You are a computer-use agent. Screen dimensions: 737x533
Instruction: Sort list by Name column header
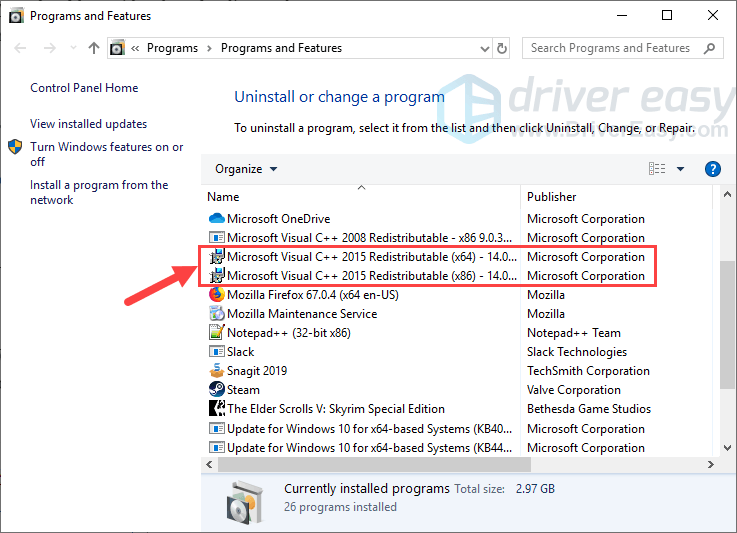pyautogui.click(x=224, y=197)
